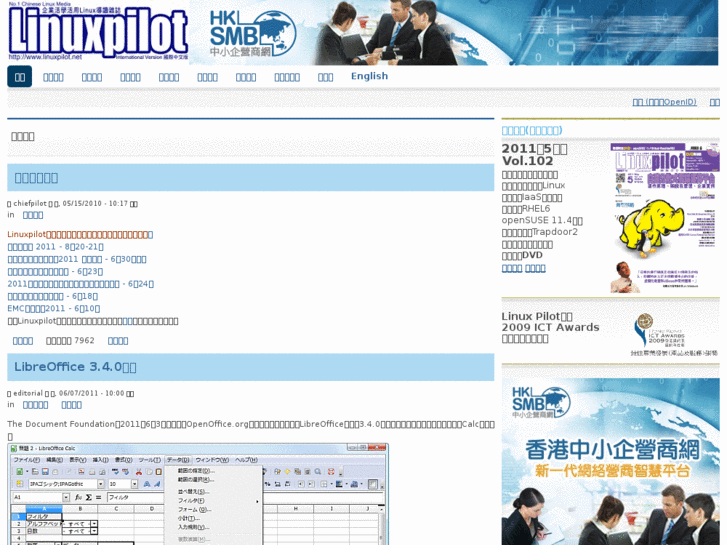This screenshot has height=545, width=727.
Task: Open the LibreOffice Calc screenshot image
Action: tap(198, 494)
